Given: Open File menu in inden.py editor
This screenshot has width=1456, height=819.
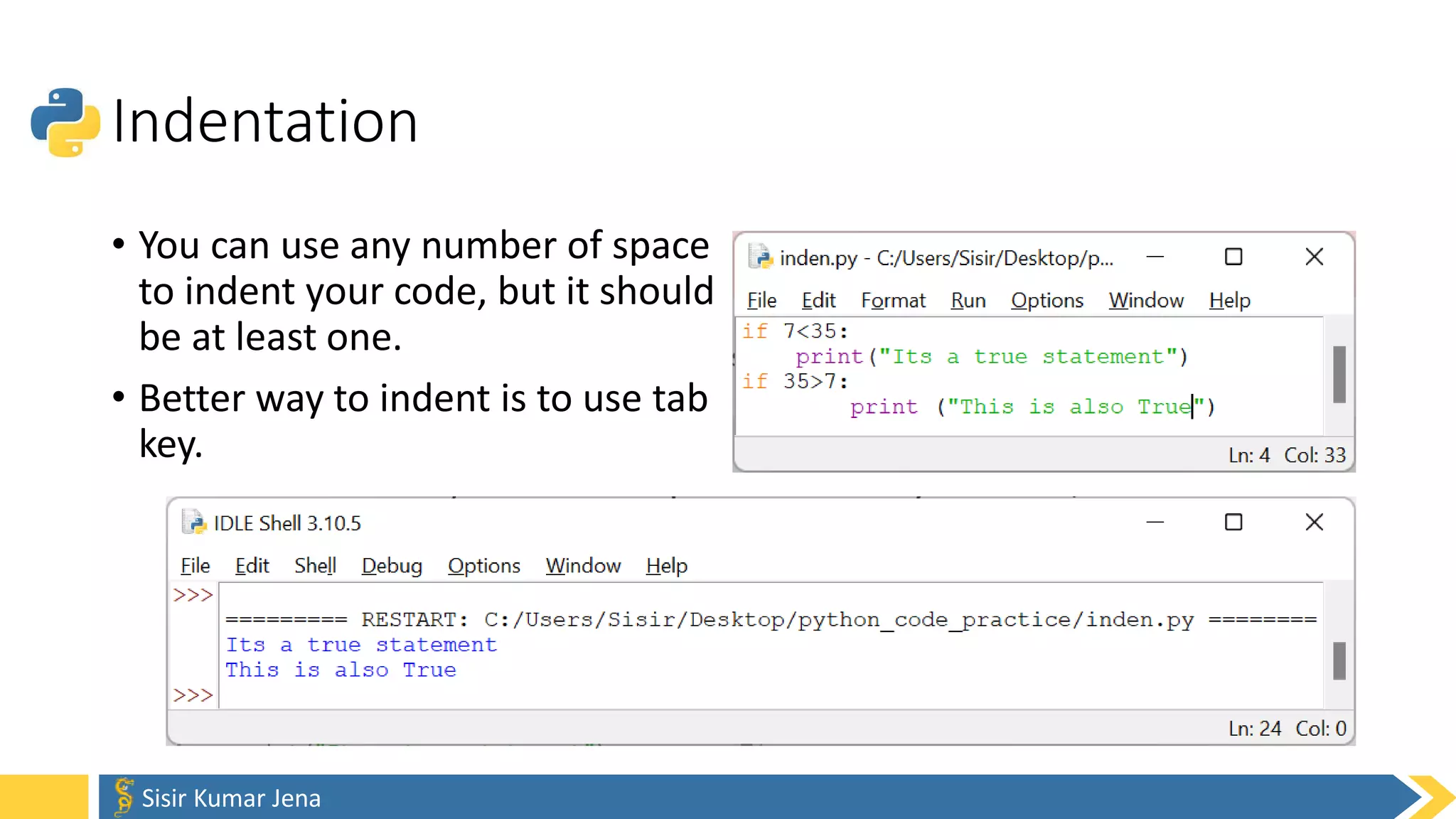Looking at the screenshot, I should pos(761,301).
